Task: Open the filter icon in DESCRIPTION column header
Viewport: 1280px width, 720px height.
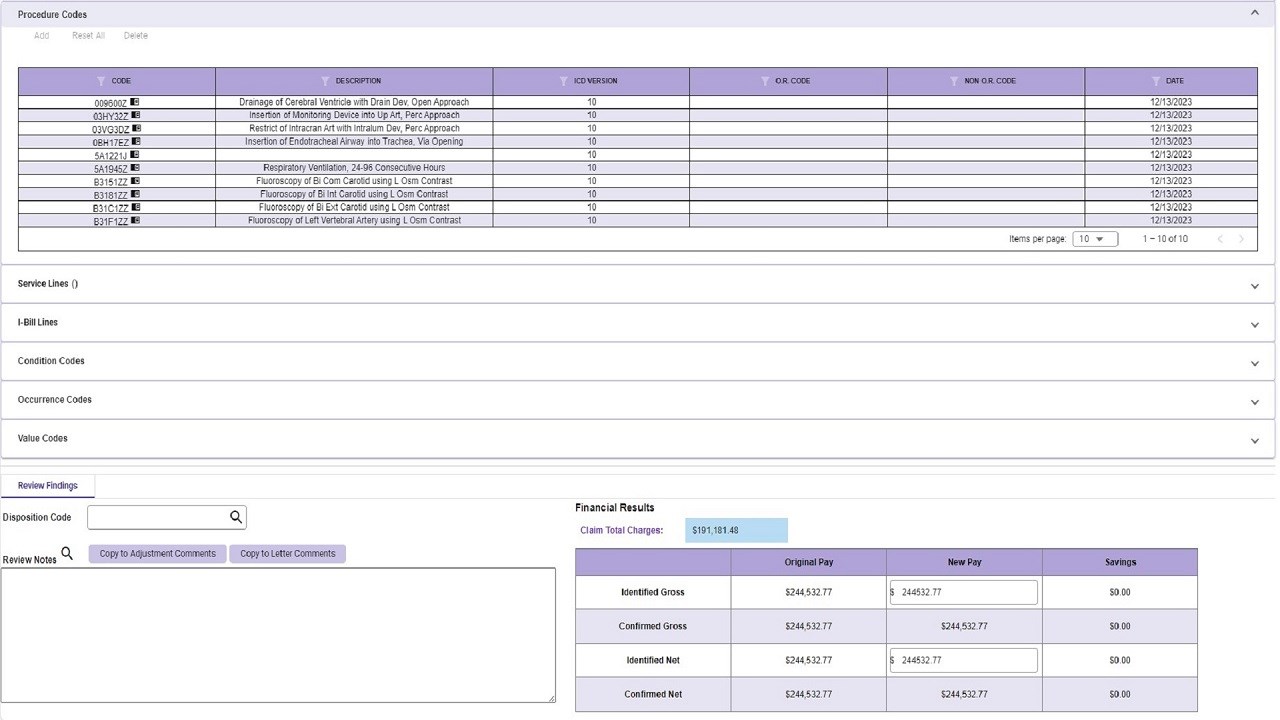Action: point(325,81)
